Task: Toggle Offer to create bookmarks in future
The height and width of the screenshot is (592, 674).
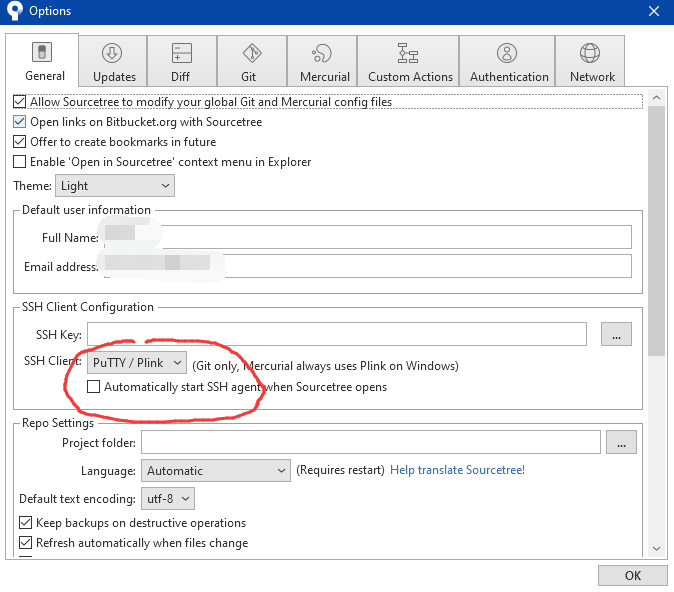Action: 19,141
